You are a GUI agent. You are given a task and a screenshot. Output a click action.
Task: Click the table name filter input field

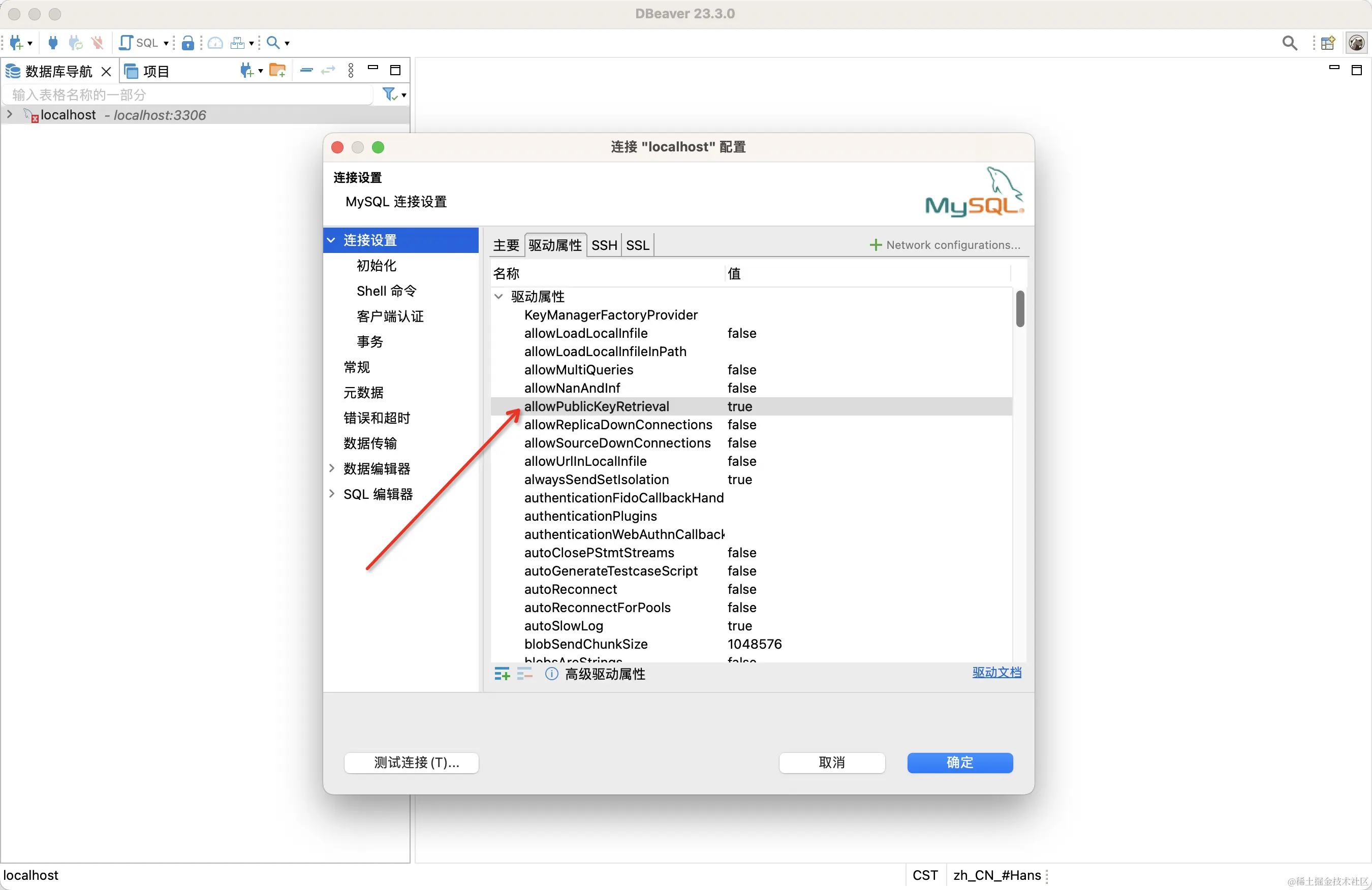tap(188, 94)
